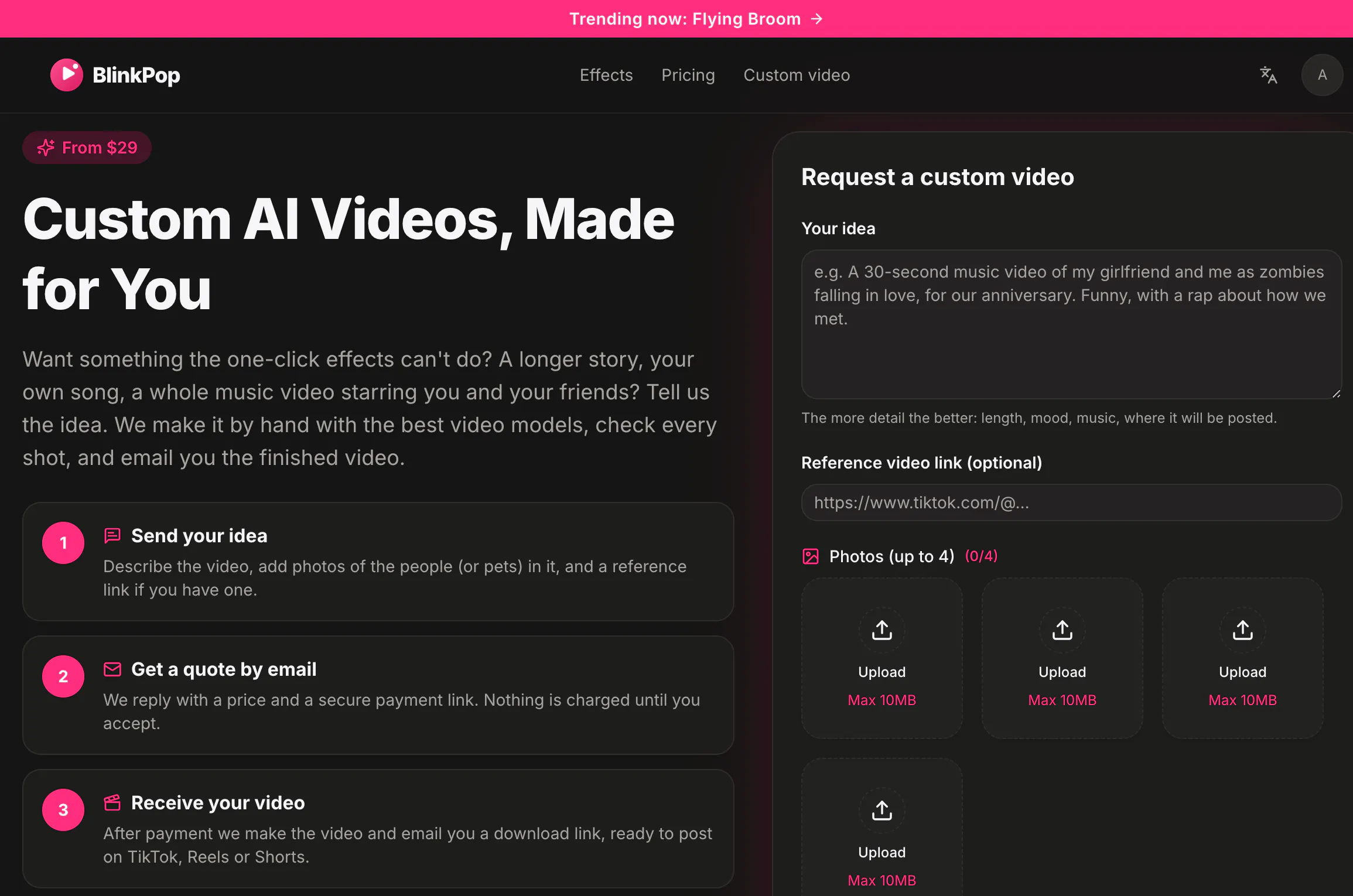Click the "Receive your video" heading
Viewport: 1353px width, 896px height.
tap(218, 802)
